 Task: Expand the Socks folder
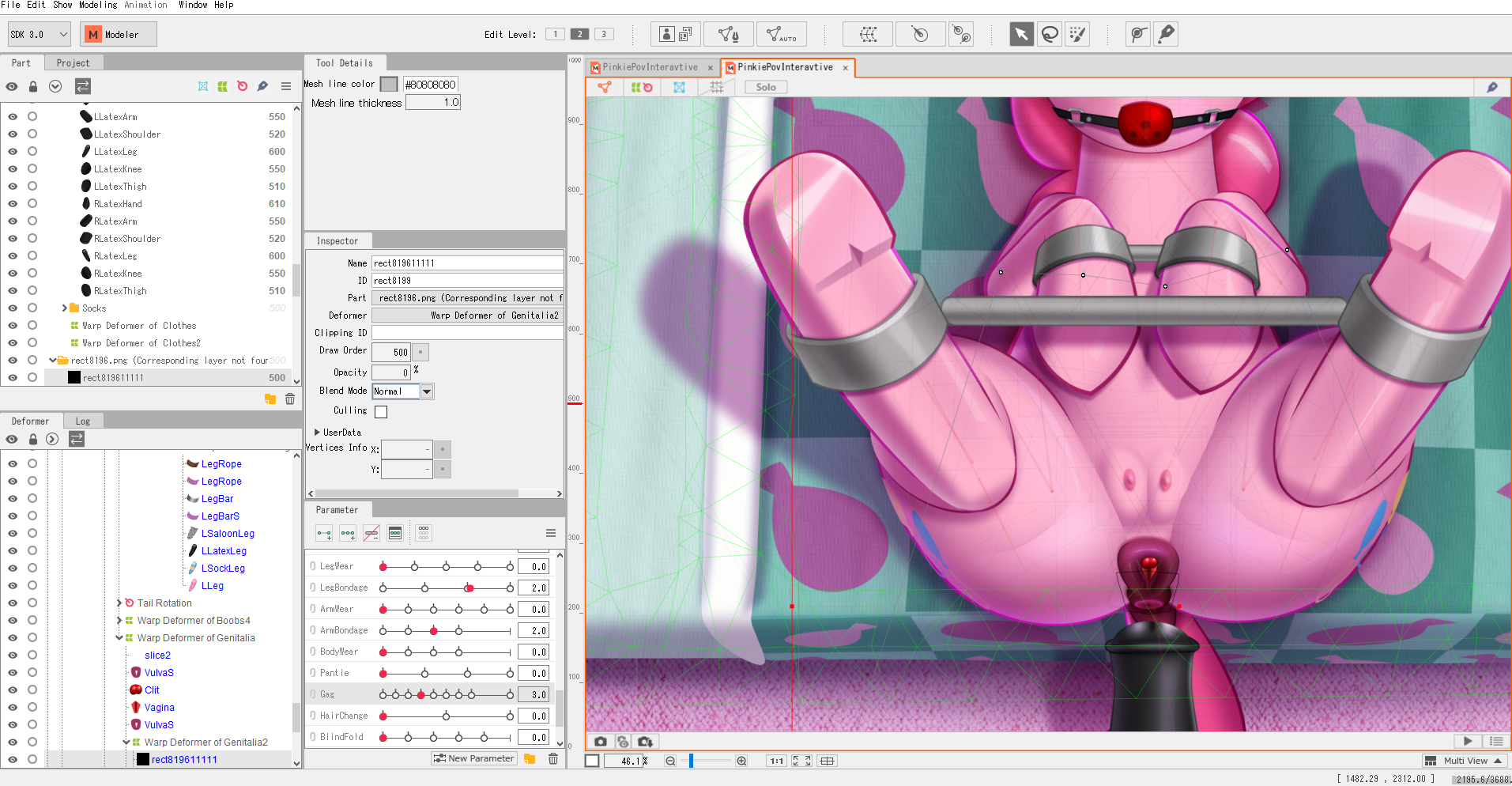[x=64, y=308]
